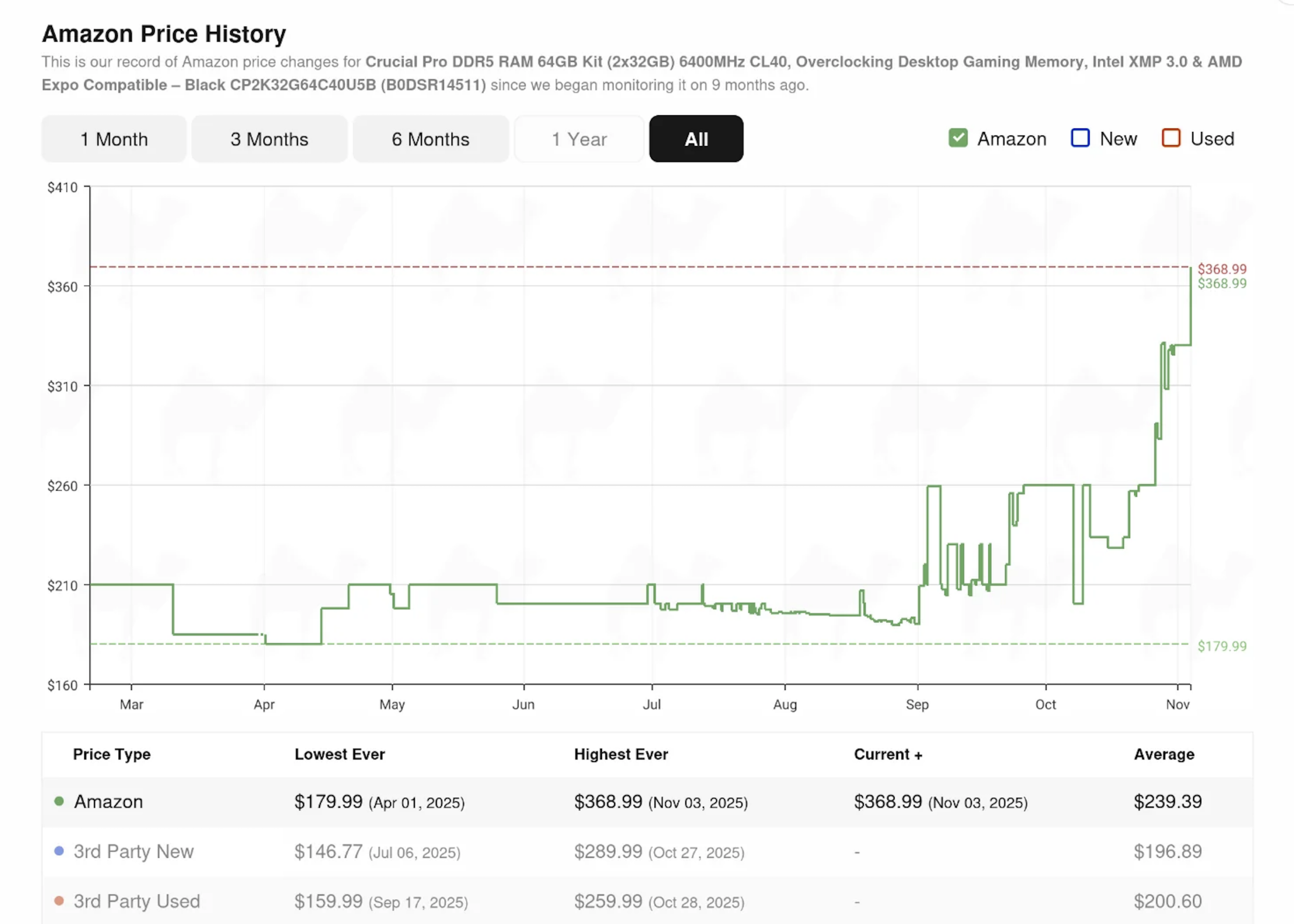1294x924 pixels.
Task: Select the Amazon row in the price table
Action: [108, 802]
